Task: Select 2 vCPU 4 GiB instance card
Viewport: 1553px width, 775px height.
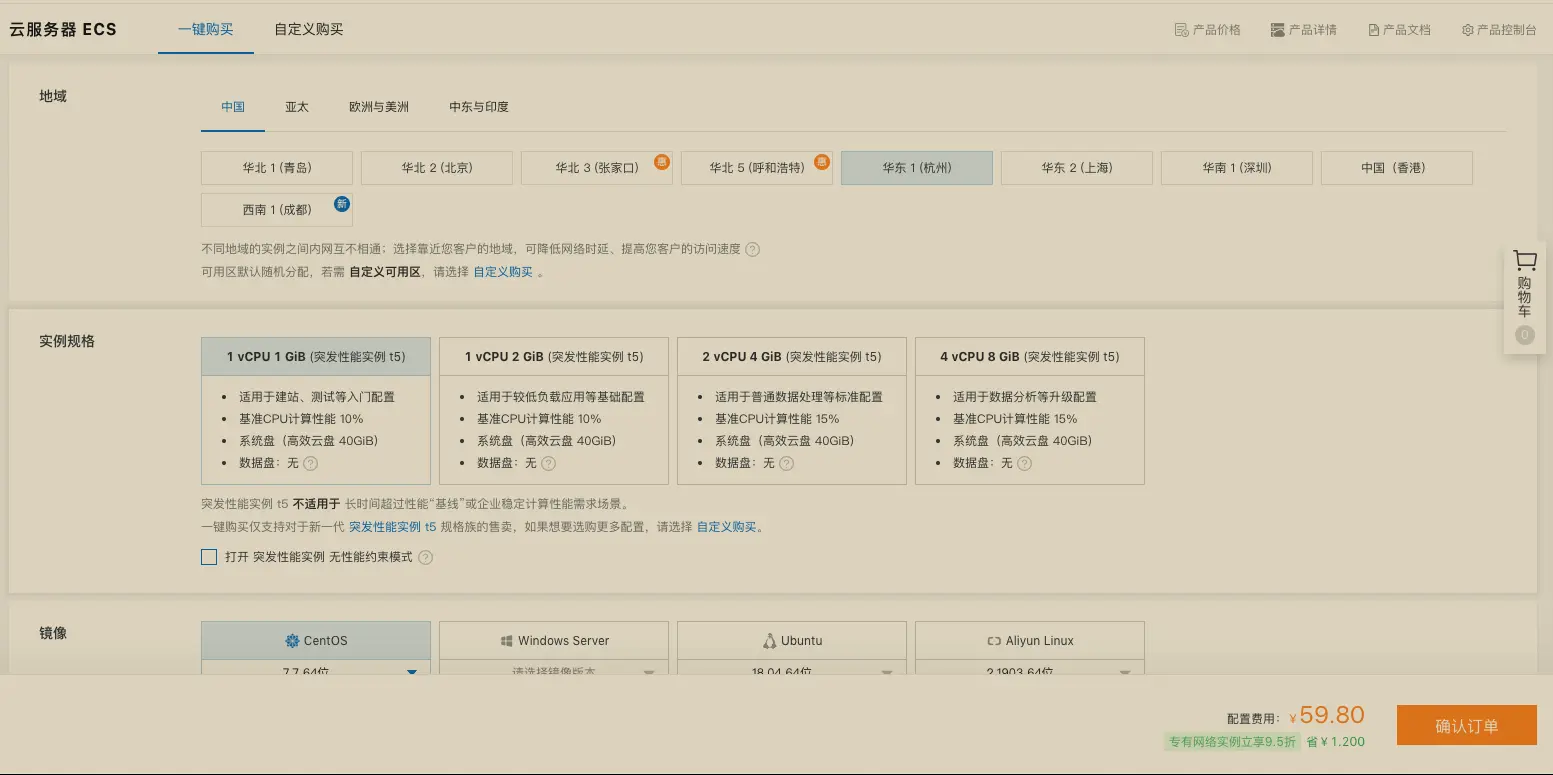Action: [792, 411]
